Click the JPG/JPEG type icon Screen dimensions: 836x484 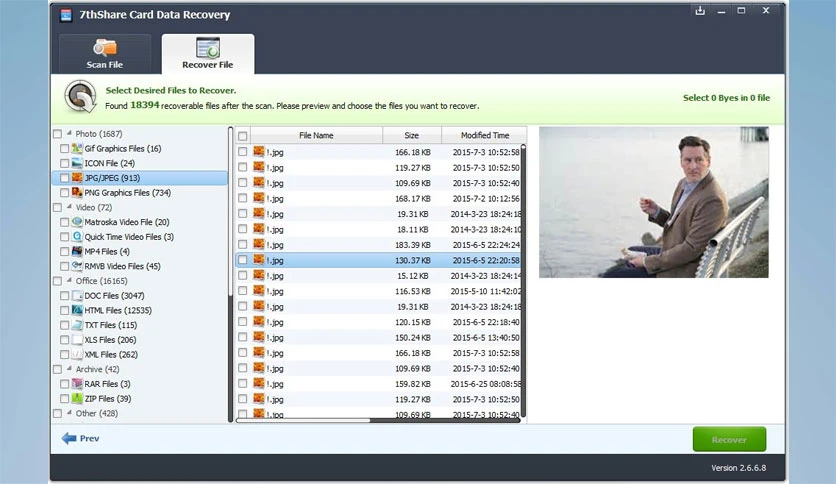pos(77,178)
